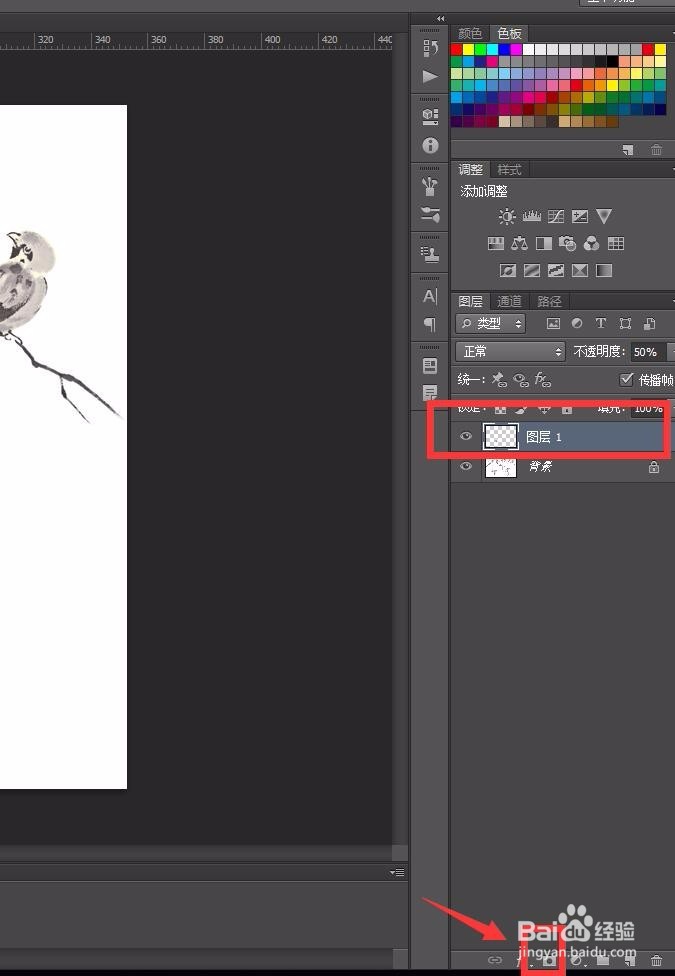Toggle unify layer position icon
675x976 pixels.
click(x=499, y=379)
